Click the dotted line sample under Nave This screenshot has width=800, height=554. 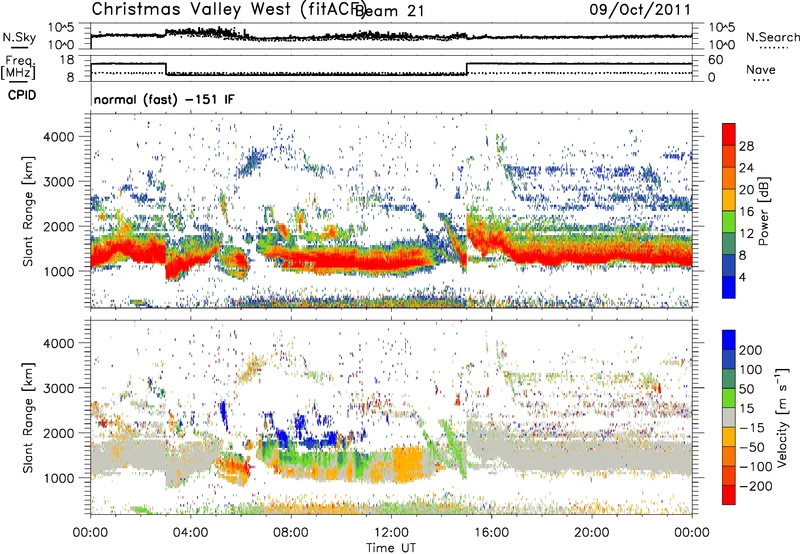pyautogui.click(x=762, y=80)
